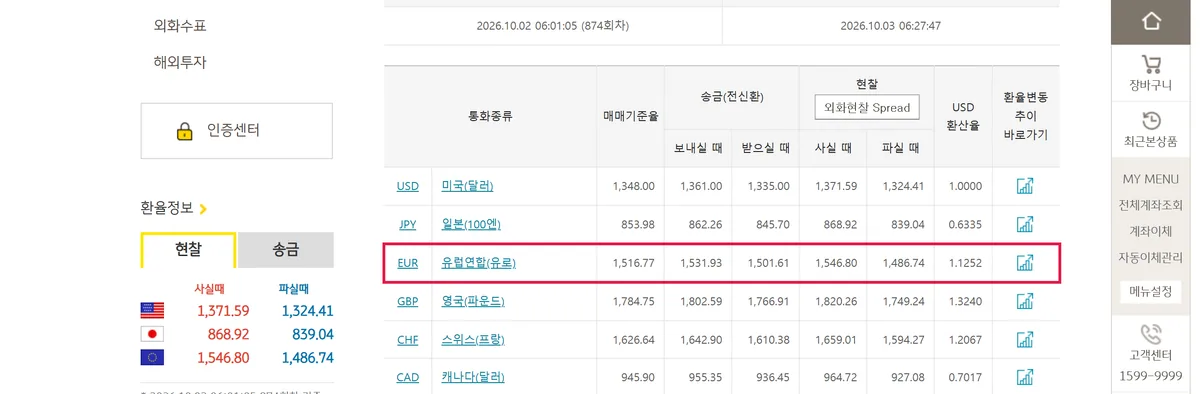The height and width of the screenshot is (394, 1200).
Task: Open exchange rate trend chart for JPY
Action: click(1024, 224)
